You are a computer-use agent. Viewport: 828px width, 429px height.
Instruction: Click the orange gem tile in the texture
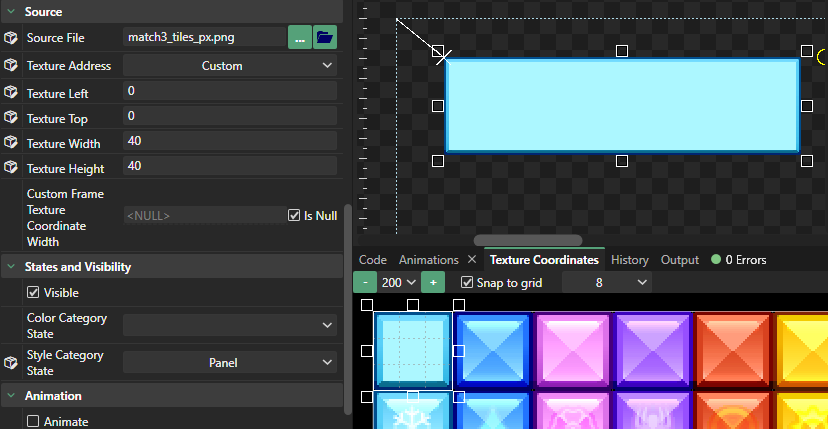tap(733, 349)
